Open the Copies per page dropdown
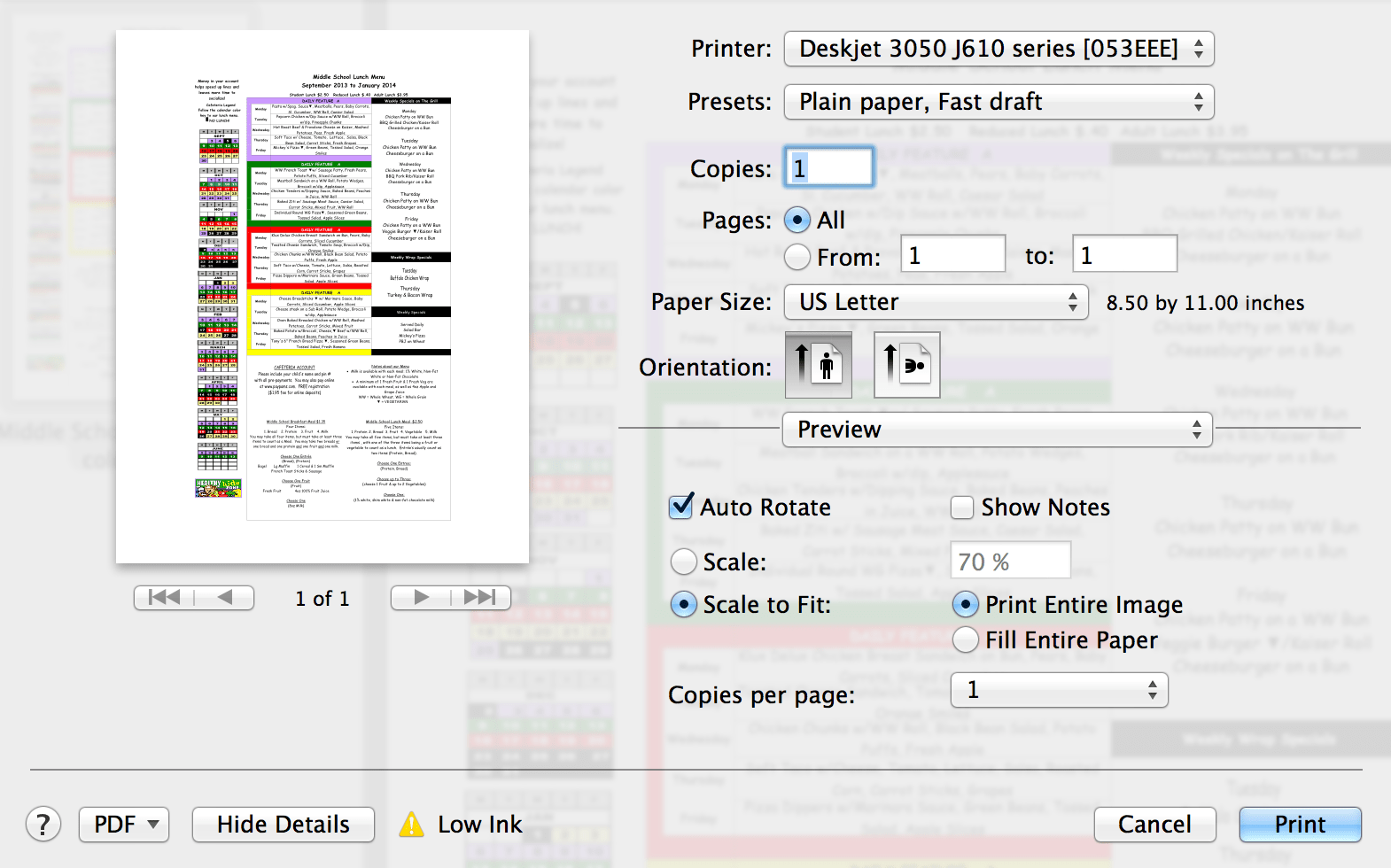1391x868 pixels. (1059, 690)
